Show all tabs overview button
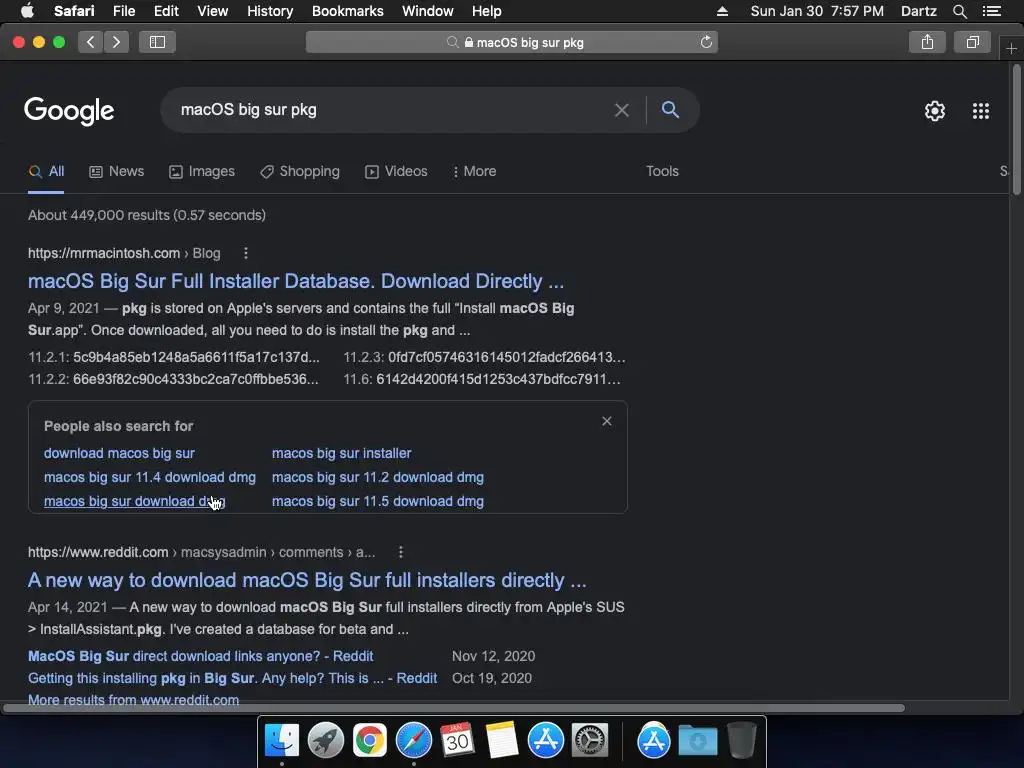 972,42
